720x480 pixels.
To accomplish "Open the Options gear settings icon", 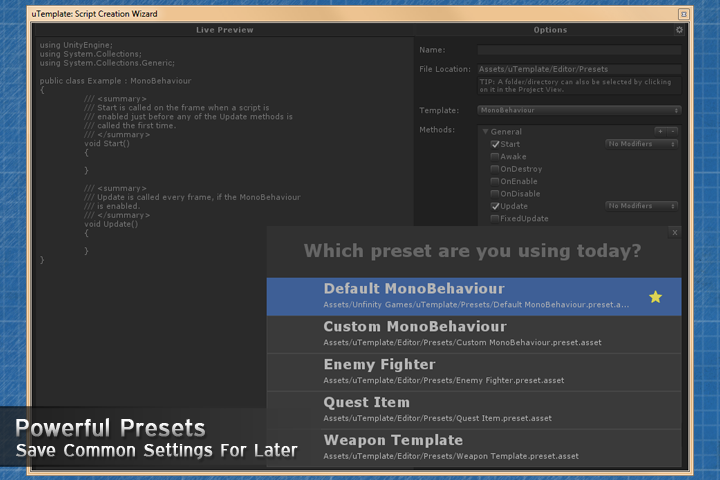I will pyautogui.click(x=679, y=30).
